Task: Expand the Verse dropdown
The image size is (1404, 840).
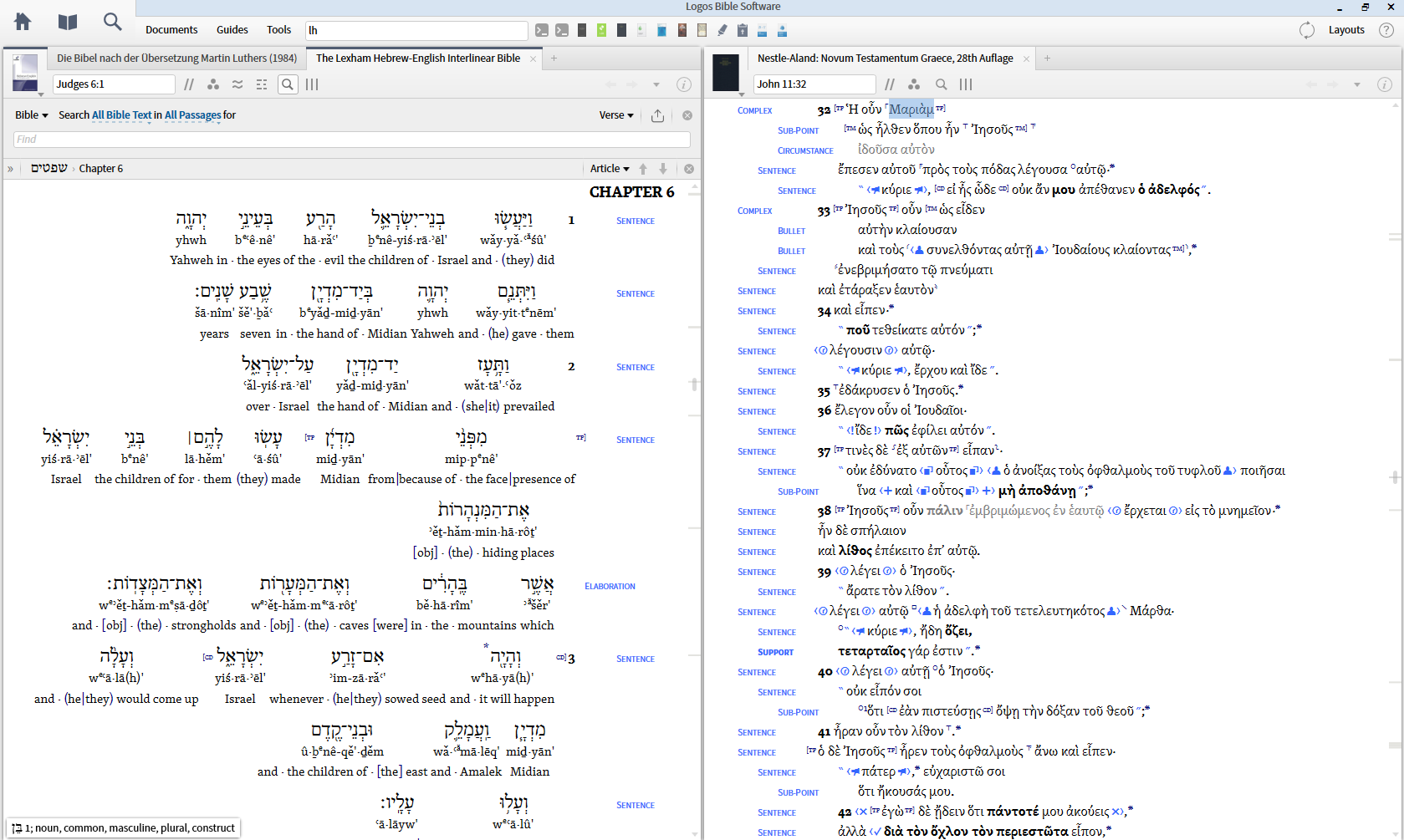Action: (616, 115)
